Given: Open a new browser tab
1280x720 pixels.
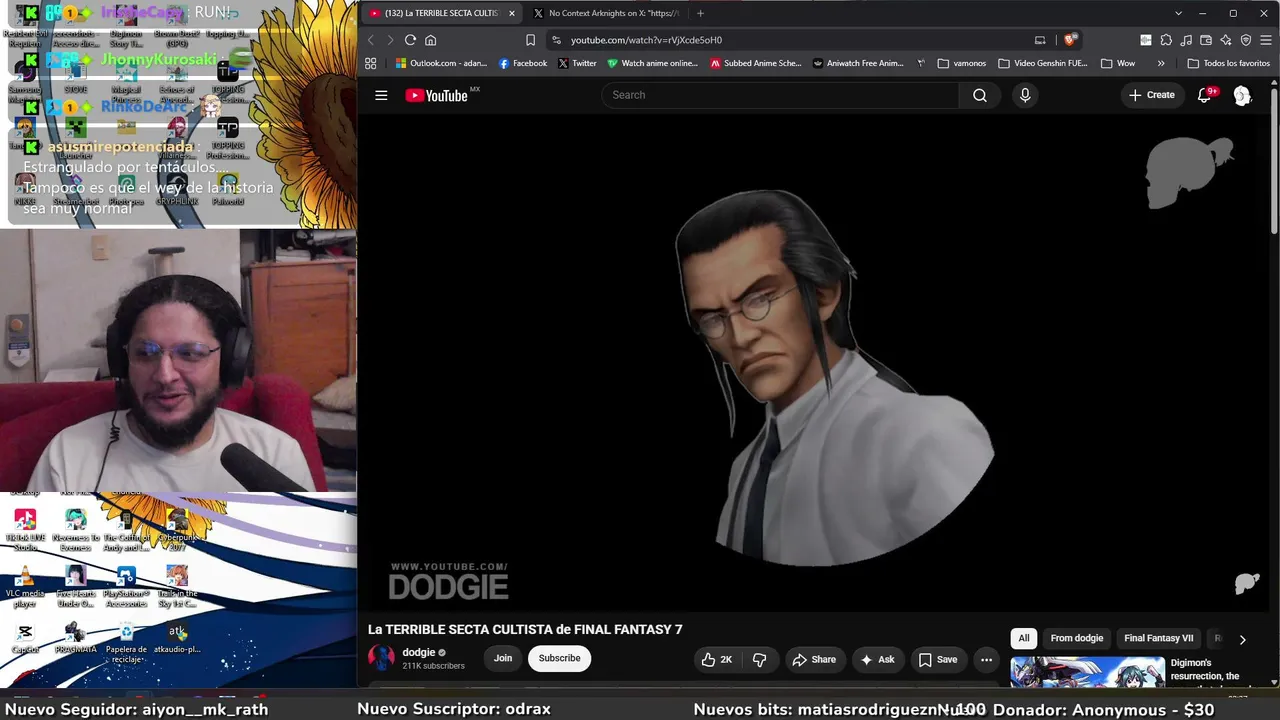Looking at the screenshot, I should click(x=700, y=13).
